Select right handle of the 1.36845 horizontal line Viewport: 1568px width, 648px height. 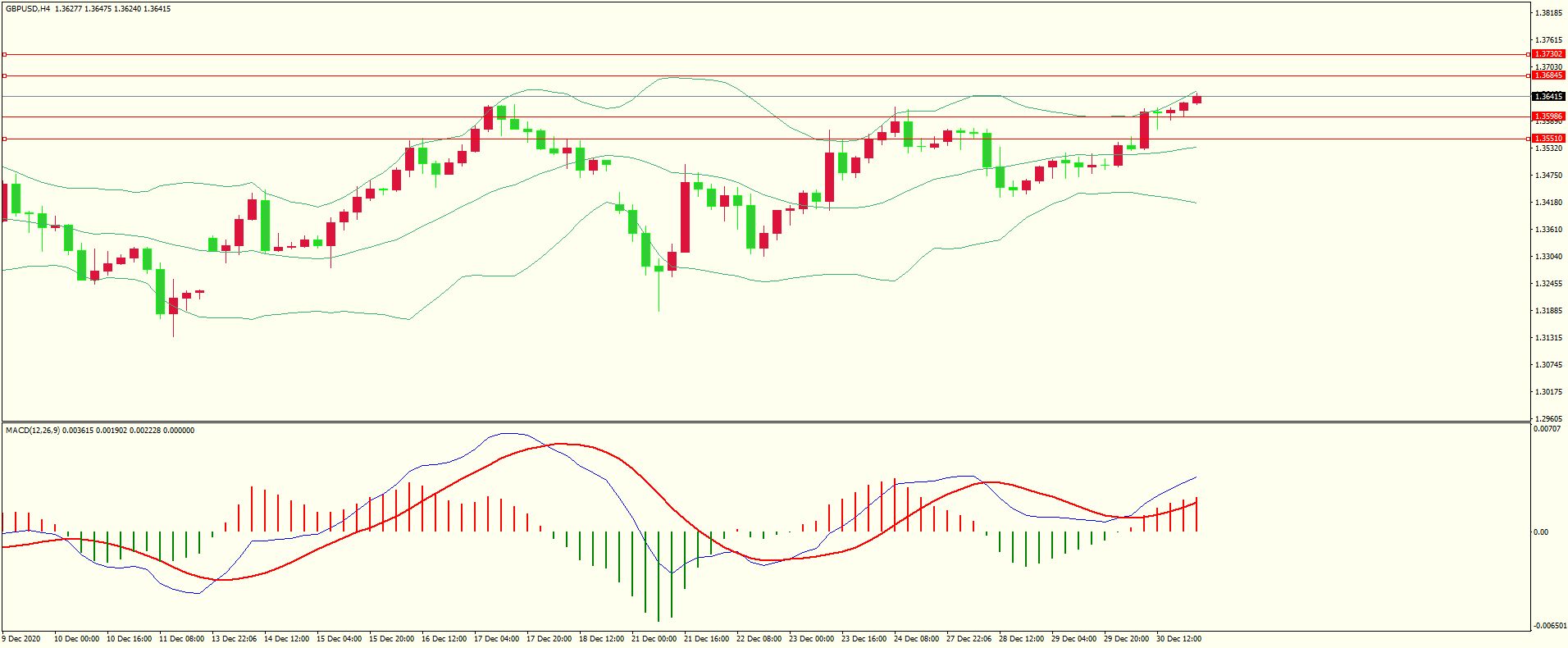(1529, 75)
